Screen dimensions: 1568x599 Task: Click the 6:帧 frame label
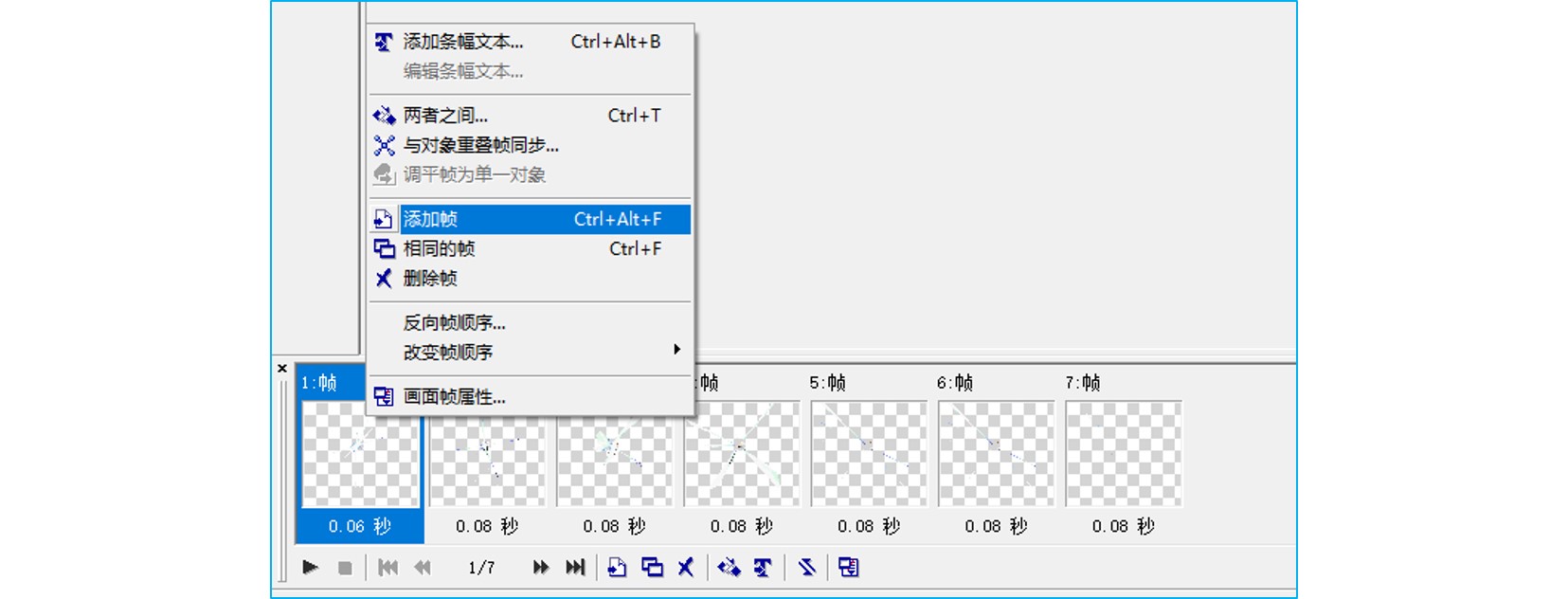[955, 383]
